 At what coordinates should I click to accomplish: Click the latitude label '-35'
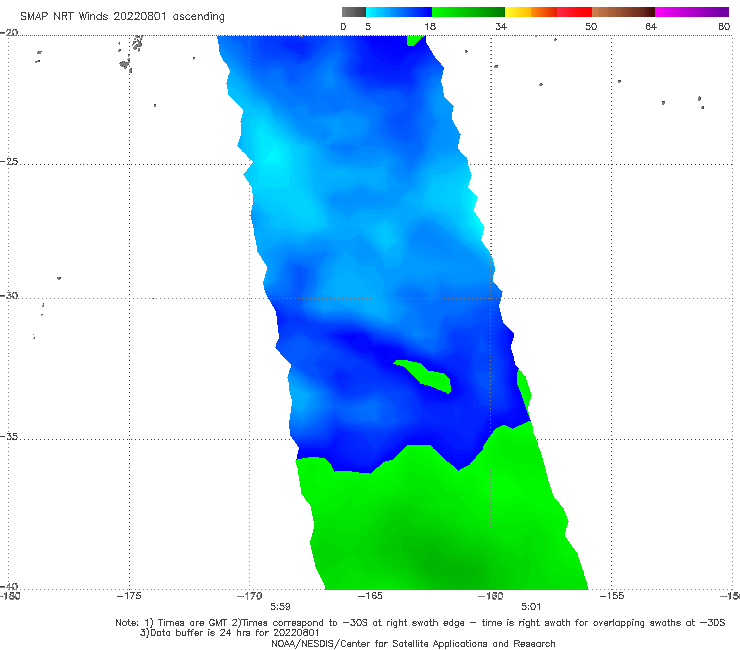click(x=9, y=437)
